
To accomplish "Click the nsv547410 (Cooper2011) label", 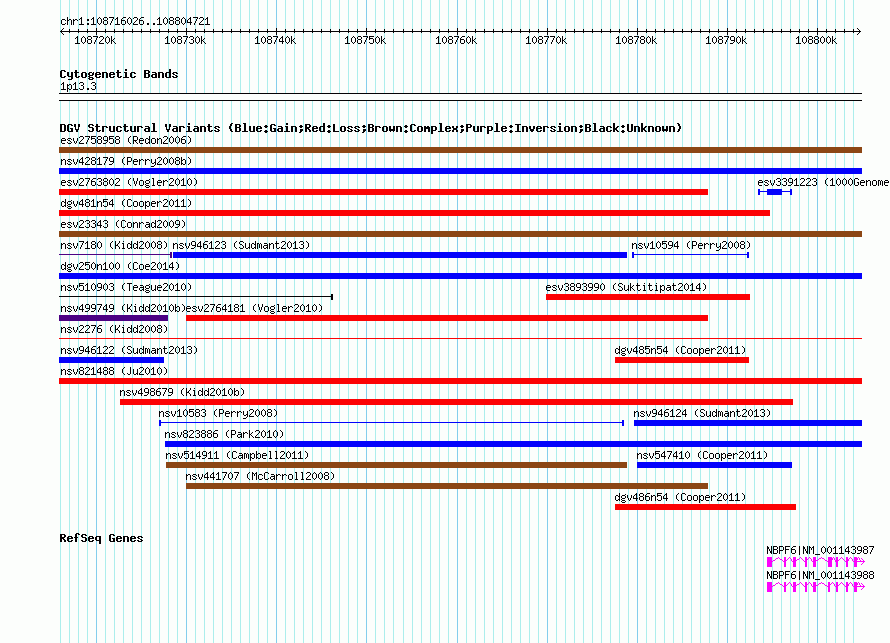I will [702, 455].
